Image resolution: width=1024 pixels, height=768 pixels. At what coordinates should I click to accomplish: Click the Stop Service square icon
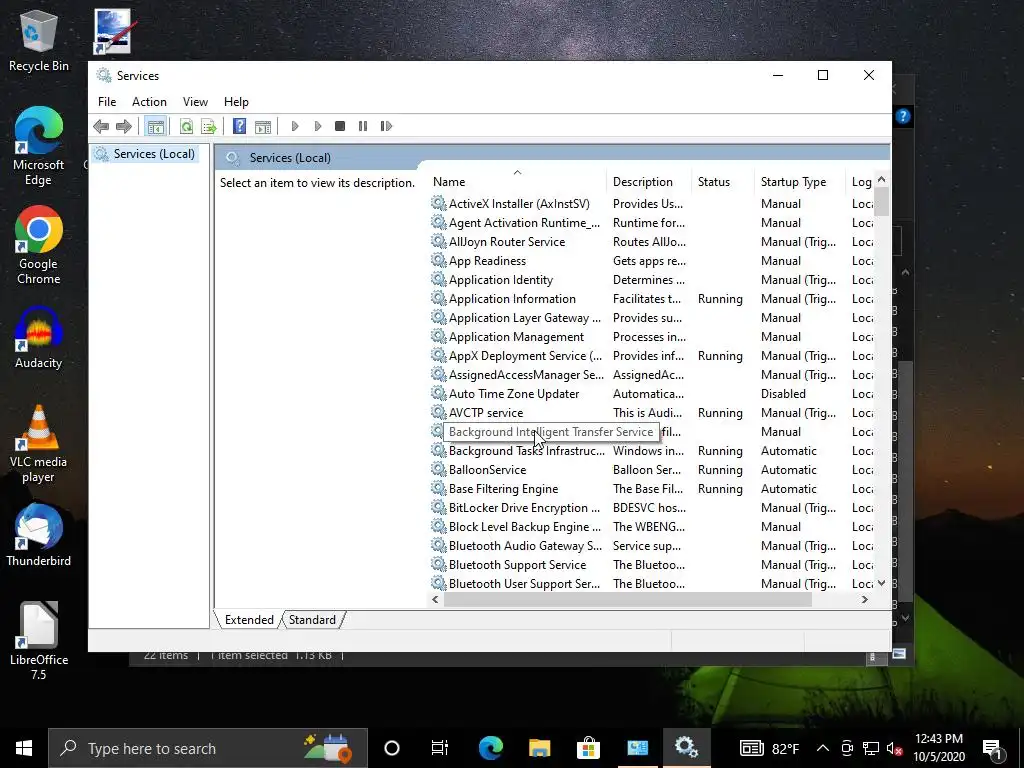pyautogui.click(x=340, y=126)
